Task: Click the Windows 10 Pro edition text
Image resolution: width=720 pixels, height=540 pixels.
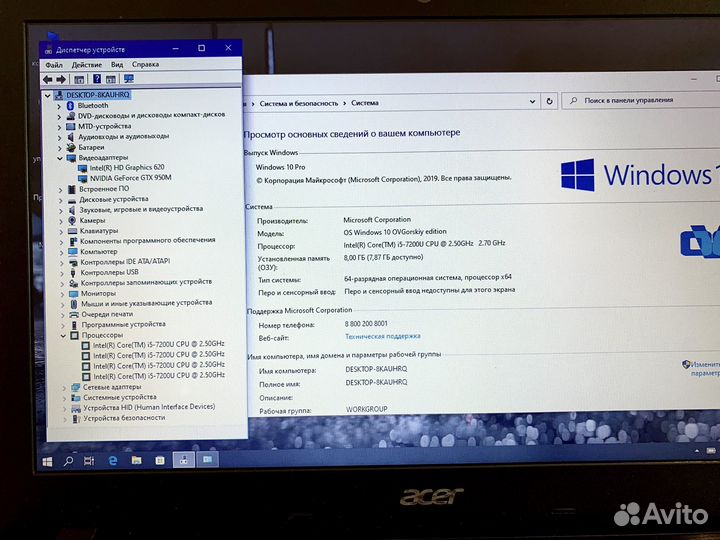Action: click(x=281, y=167)
